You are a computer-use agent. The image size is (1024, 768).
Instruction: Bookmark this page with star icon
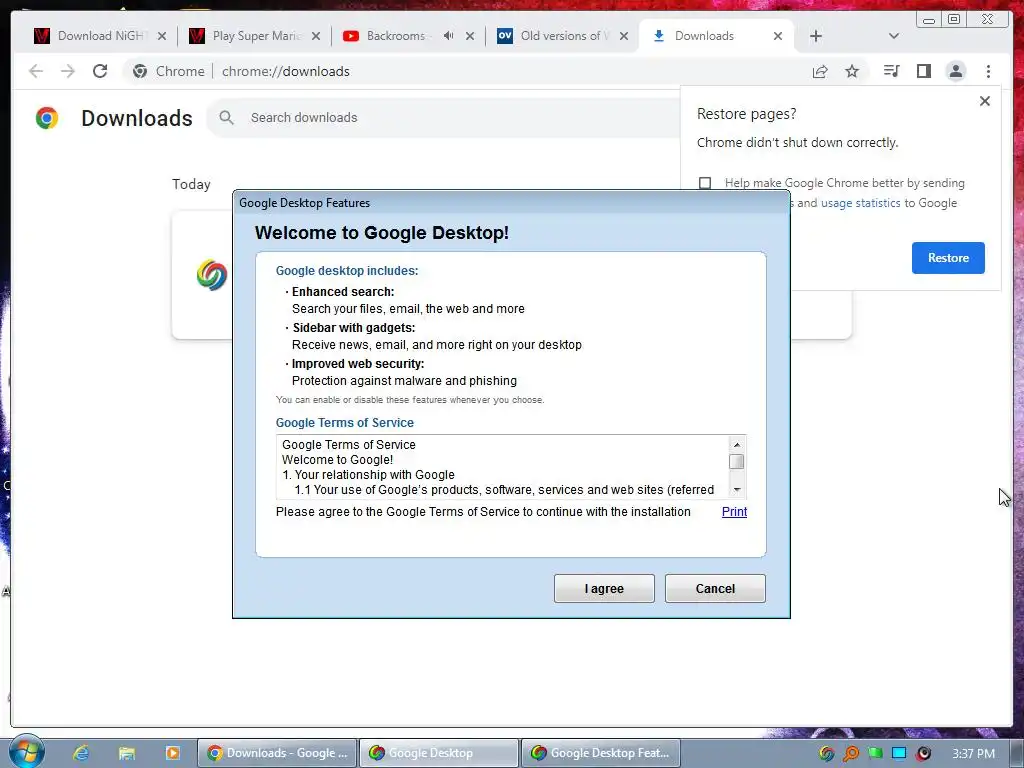[x=852, y=71]
